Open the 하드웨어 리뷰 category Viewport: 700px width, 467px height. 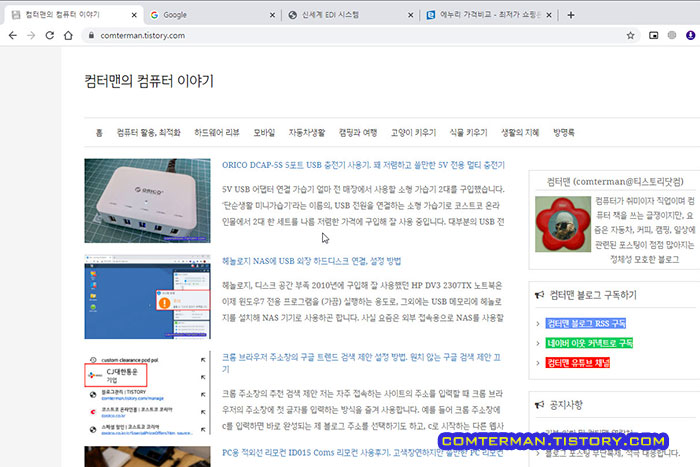[x=217, y=133]
